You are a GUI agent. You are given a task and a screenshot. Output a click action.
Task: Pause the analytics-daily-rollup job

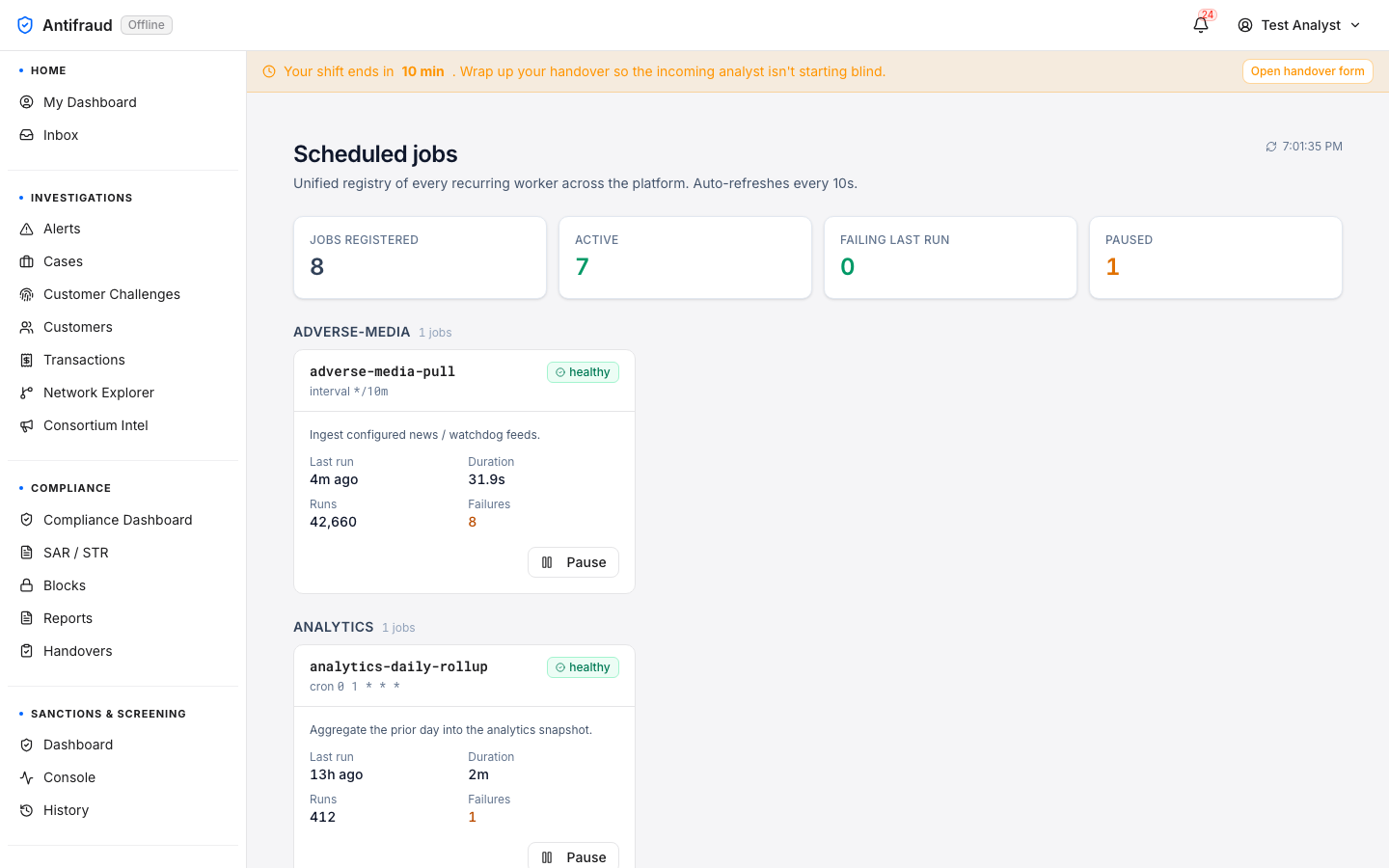pyautogui.click(x=573, y=856)
